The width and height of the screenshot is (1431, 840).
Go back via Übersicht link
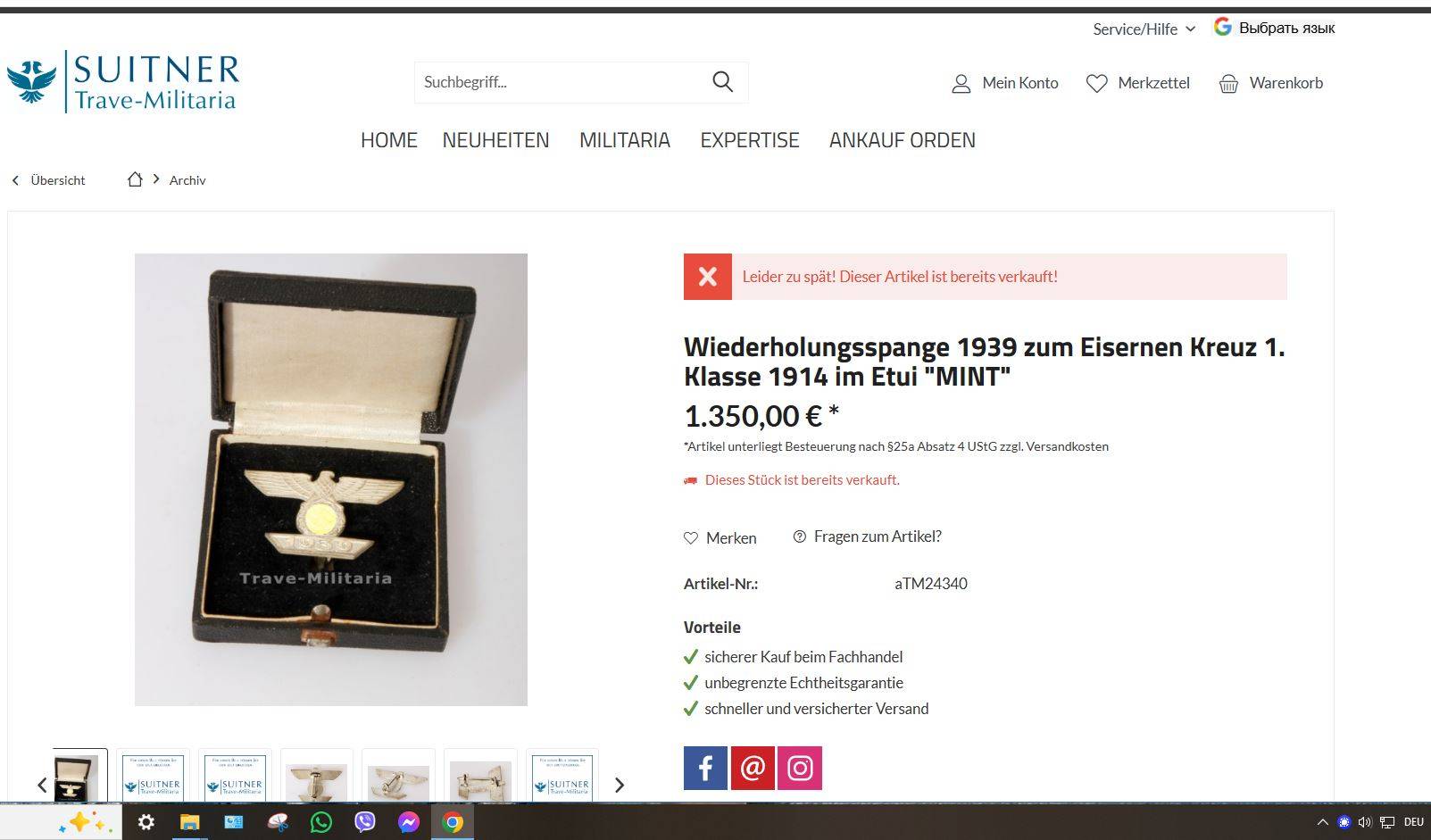(49, 180)
